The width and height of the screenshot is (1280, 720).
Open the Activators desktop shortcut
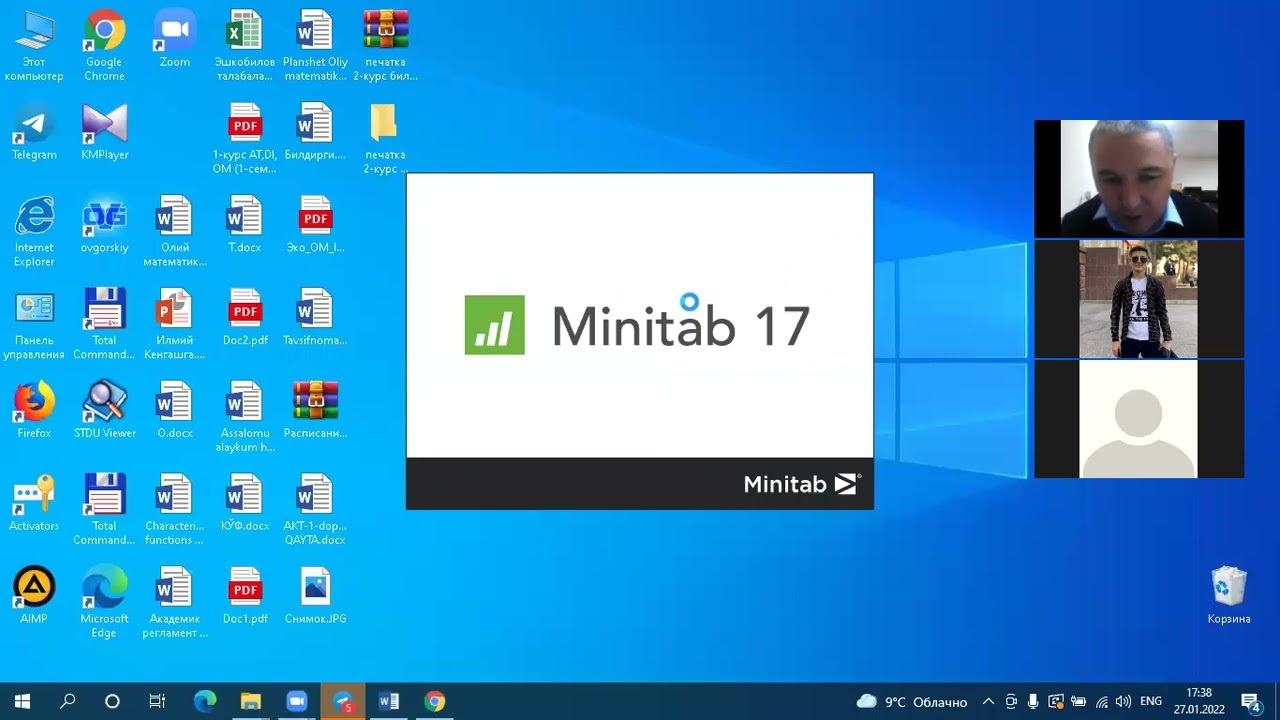tap(34, 504)
